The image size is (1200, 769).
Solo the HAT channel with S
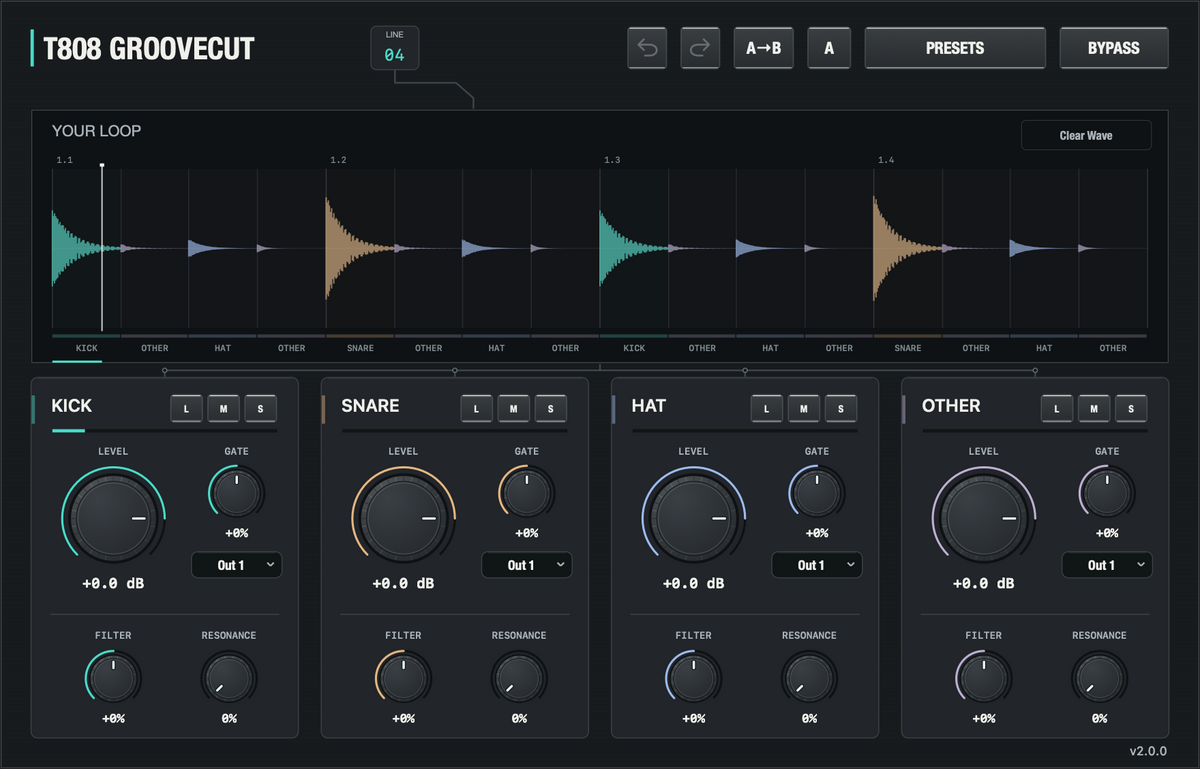[x=841, y=407]
